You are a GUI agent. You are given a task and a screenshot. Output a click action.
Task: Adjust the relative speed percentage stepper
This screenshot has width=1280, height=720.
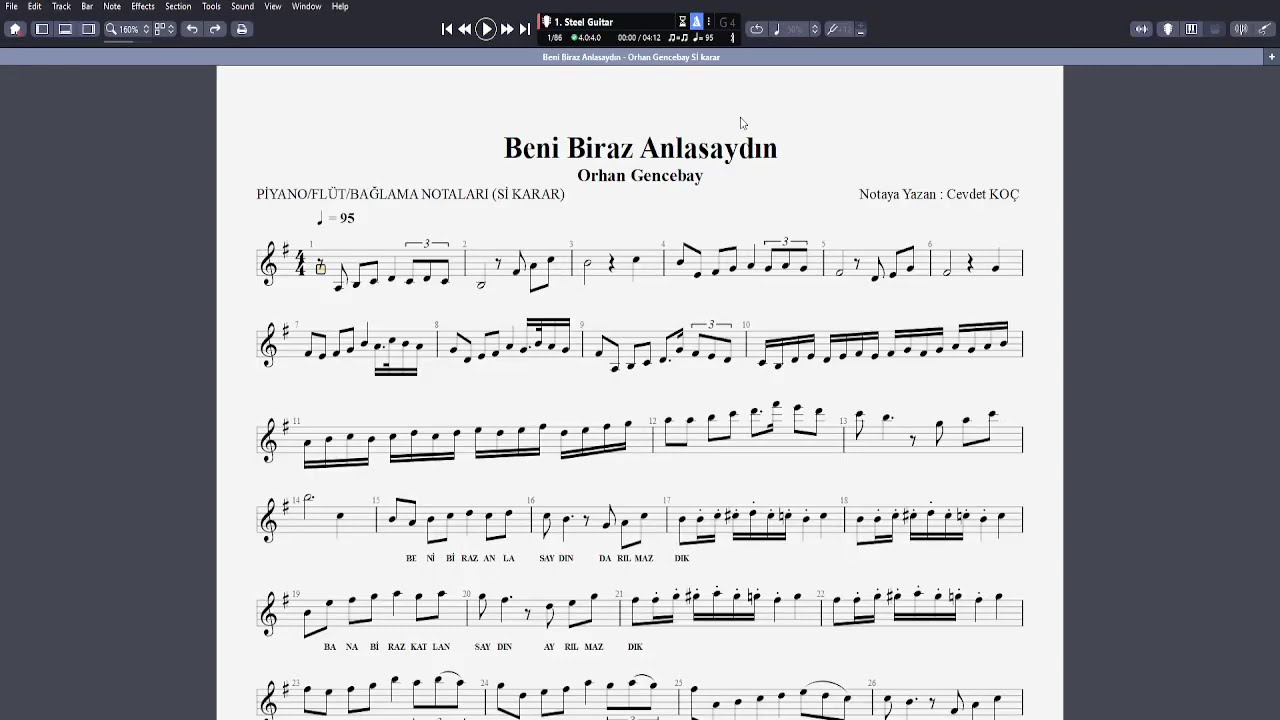(815, 29)
